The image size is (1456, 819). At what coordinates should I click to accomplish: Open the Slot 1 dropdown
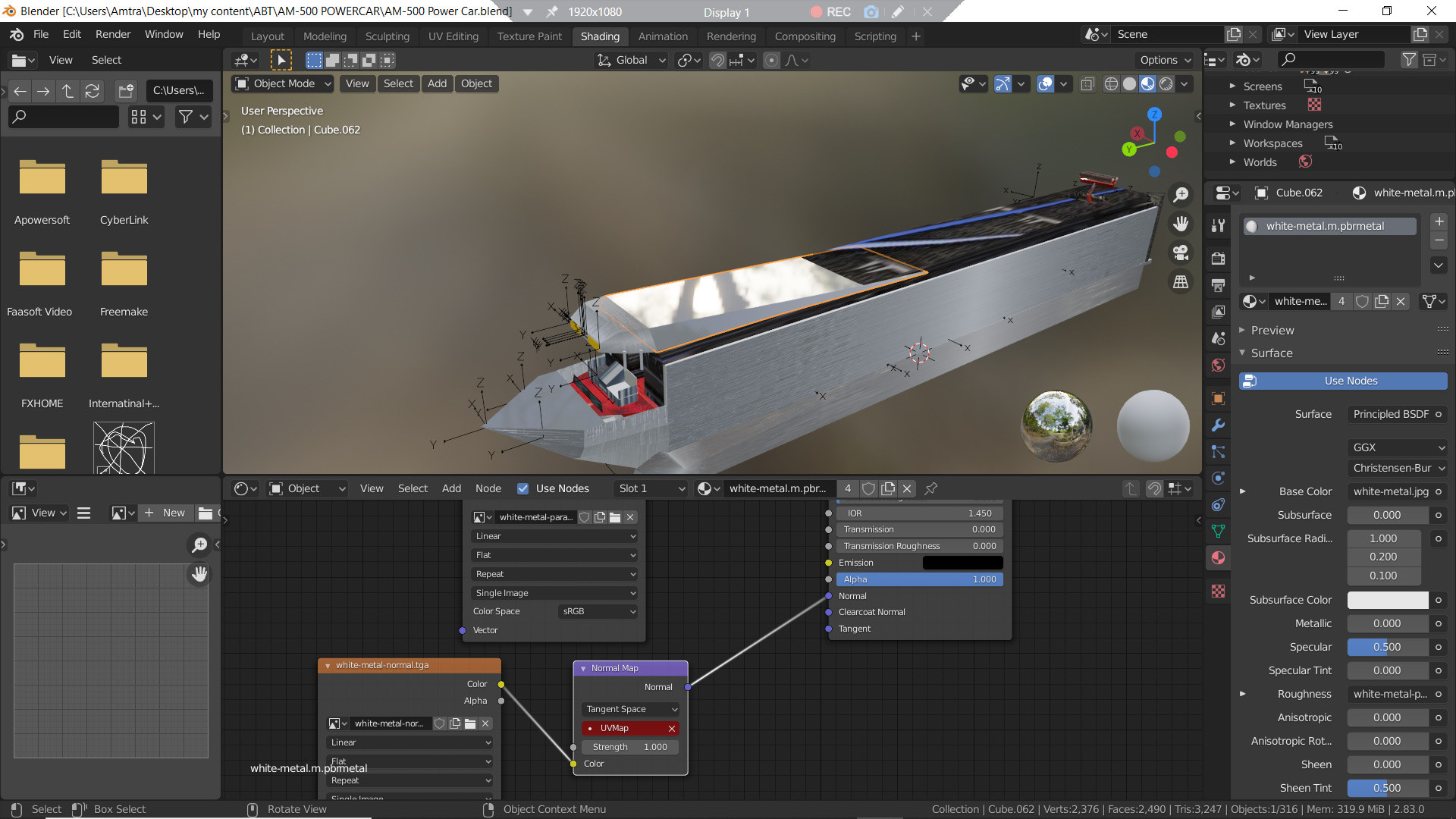coord(651,488)
